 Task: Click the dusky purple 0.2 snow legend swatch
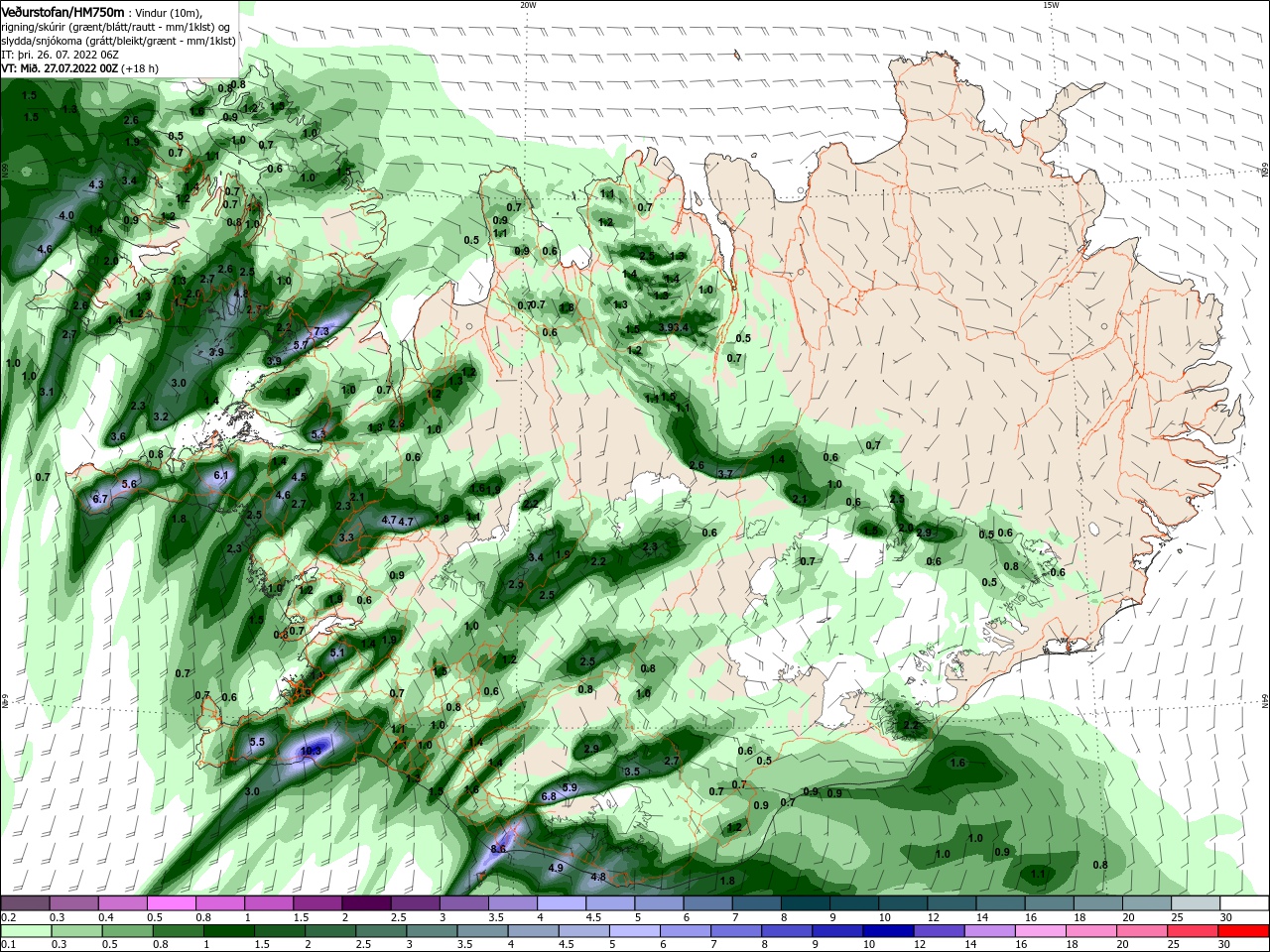pyautogui.click(x=26, y=903)
